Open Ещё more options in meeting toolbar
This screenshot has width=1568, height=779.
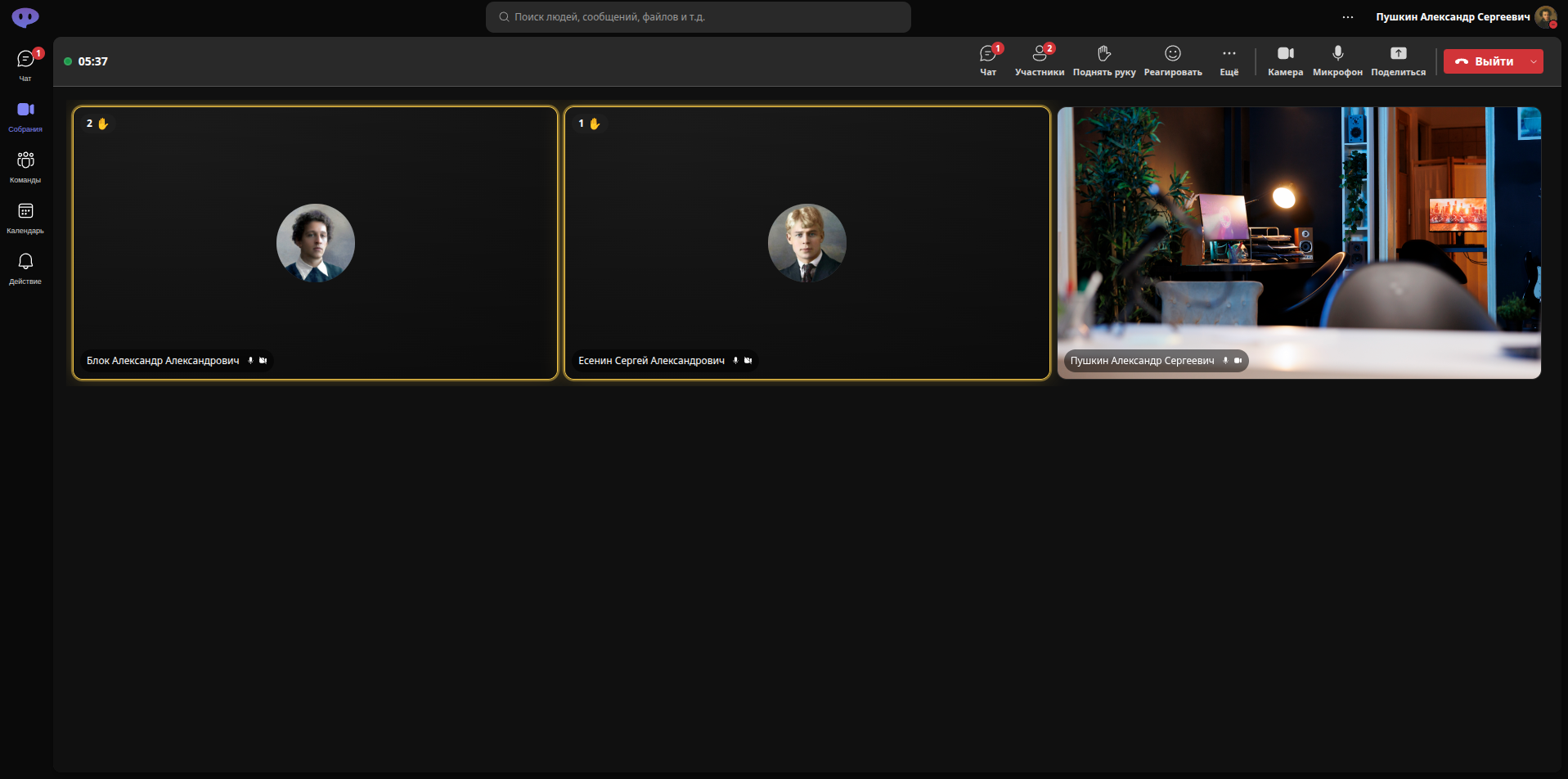[x=1229, y=61]
